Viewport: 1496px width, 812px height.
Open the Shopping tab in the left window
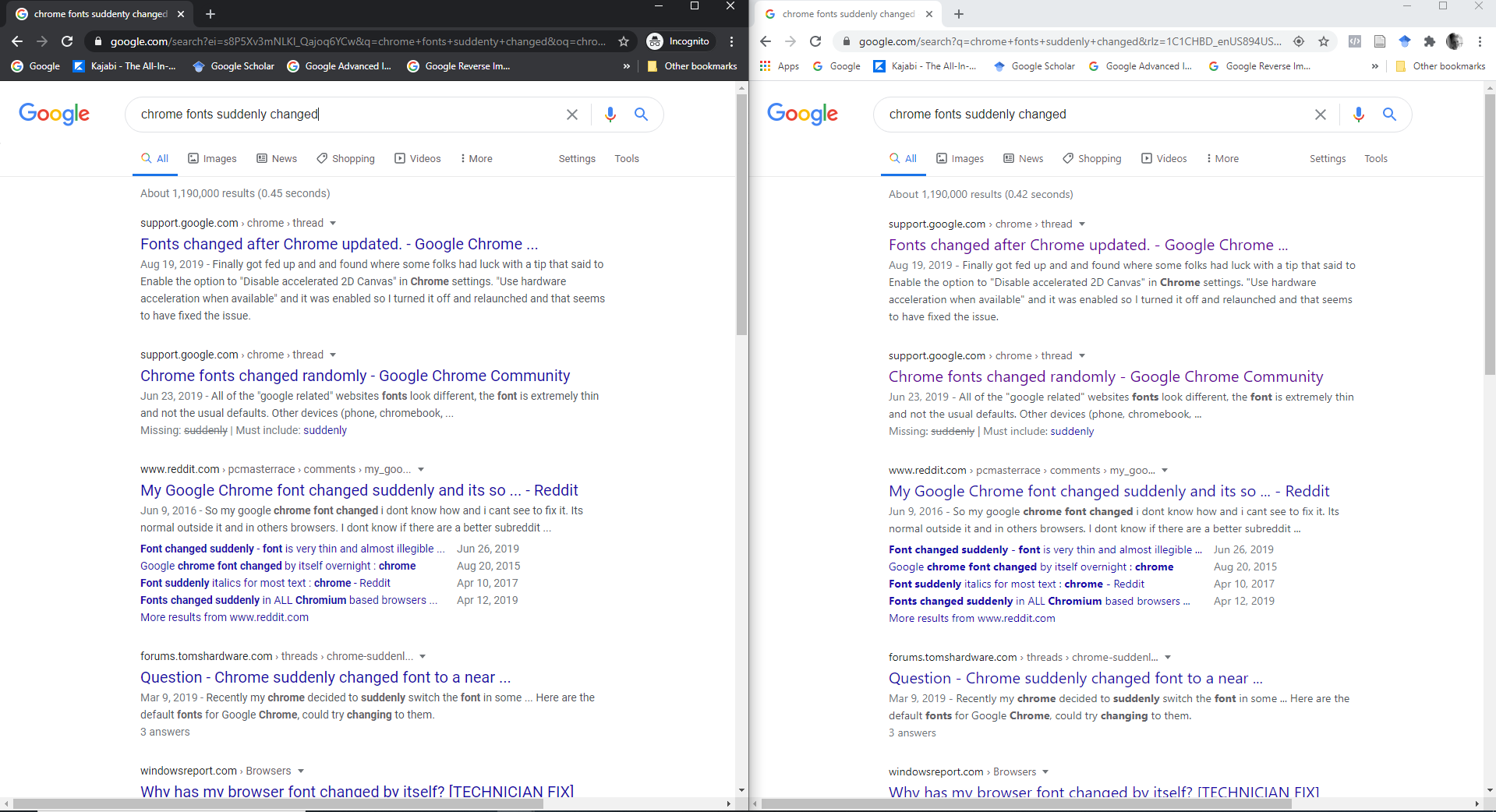(x=345, y=158)
